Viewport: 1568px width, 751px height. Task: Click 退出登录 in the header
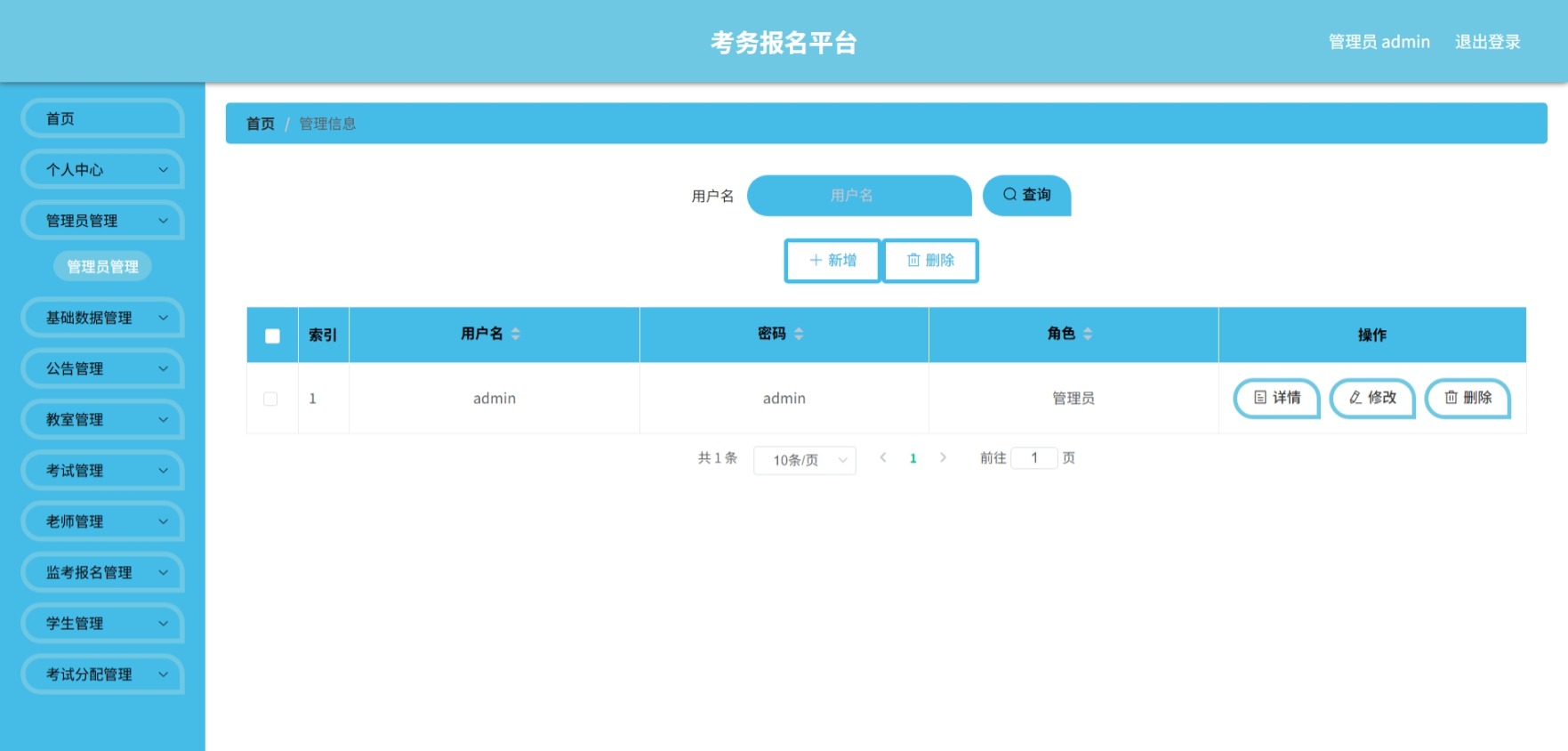coord(1487,42)
